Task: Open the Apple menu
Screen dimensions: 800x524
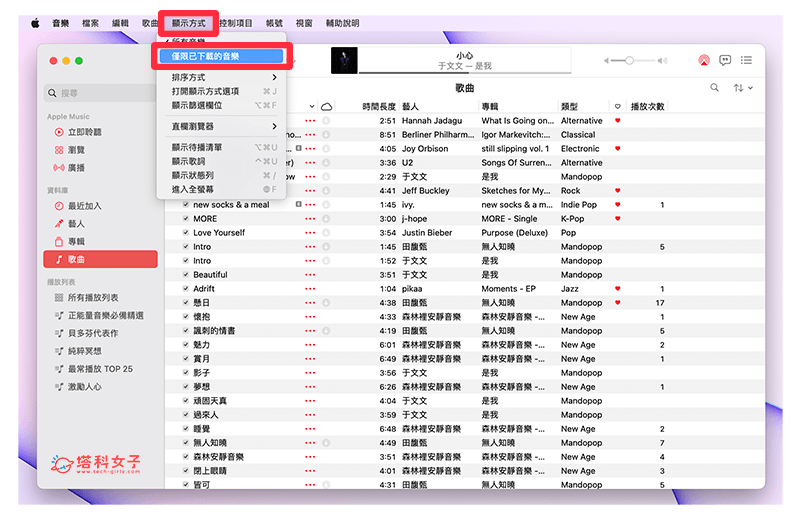Action: click(35, 23)
